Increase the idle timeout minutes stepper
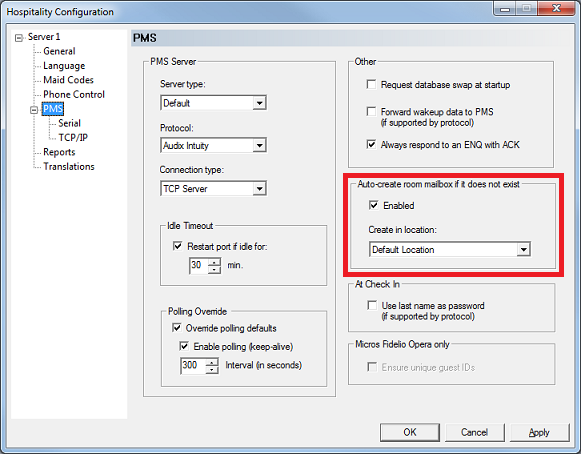 pos(214,262)
